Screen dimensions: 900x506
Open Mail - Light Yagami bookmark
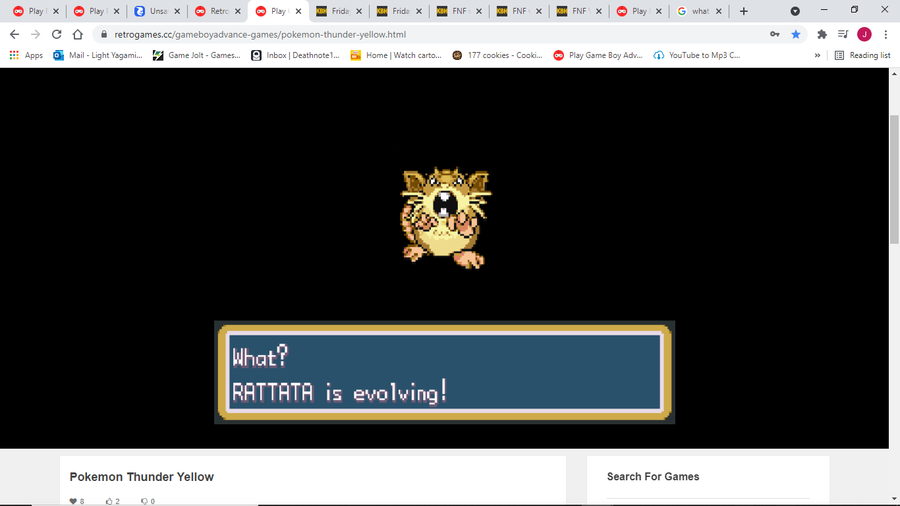pyautogui.click(x=98, y=55)
